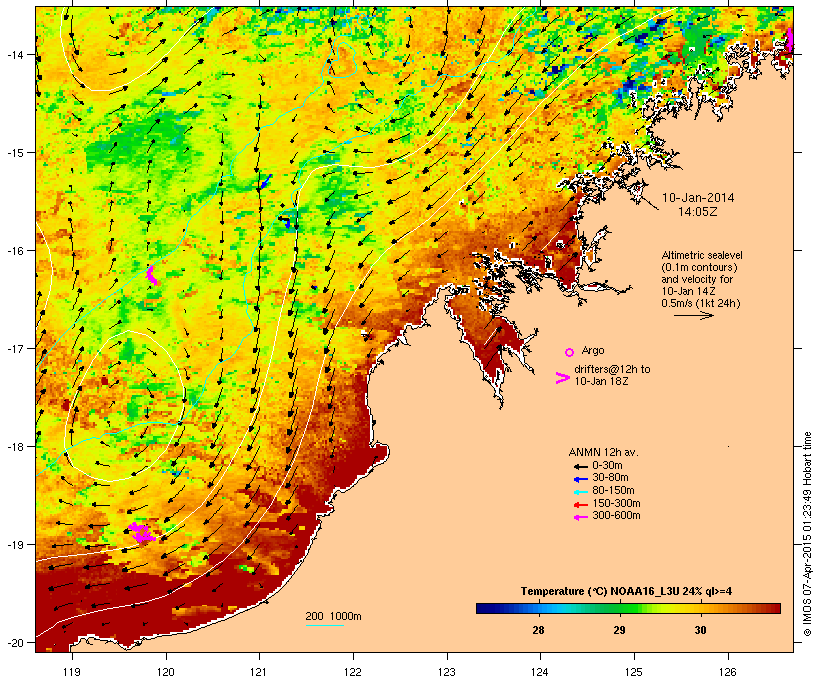Click the '0-30m' depth label
The width and height of the screenshot is (820, 680).
point(607,466)
